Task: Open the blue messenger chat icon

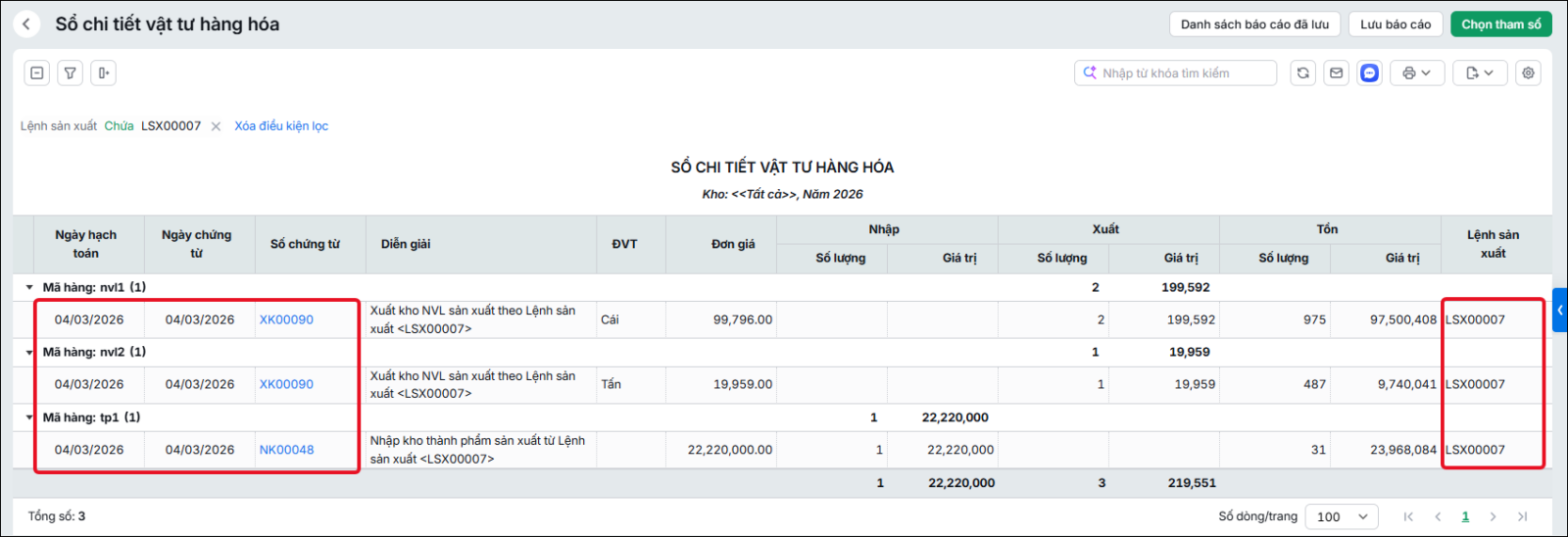Action: [x=1370, y=73]
